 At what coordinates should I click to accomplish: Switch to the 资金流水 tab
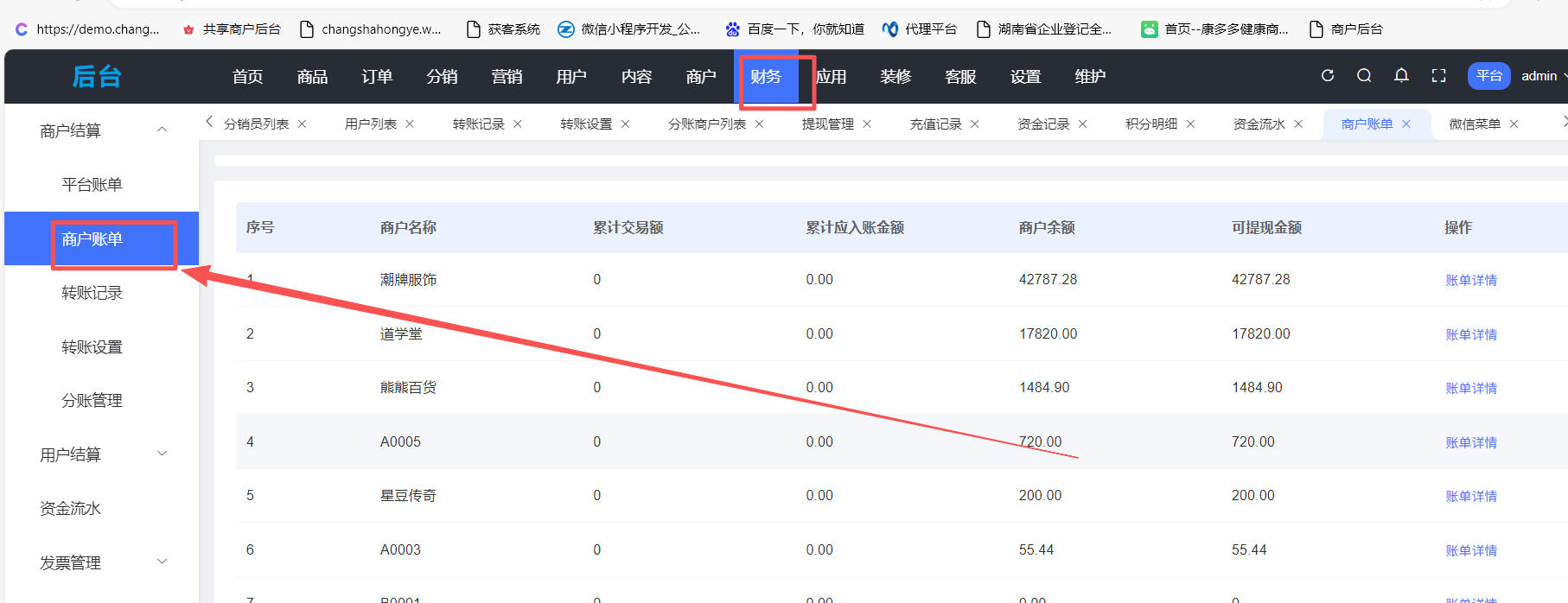tap(1259, 124)
